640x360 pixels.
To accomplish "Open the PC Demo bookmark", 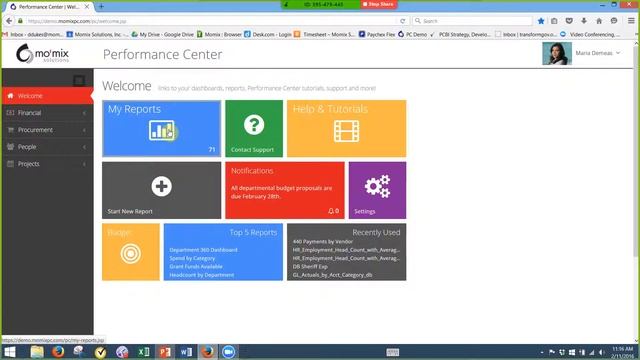I will coord(413,35).
